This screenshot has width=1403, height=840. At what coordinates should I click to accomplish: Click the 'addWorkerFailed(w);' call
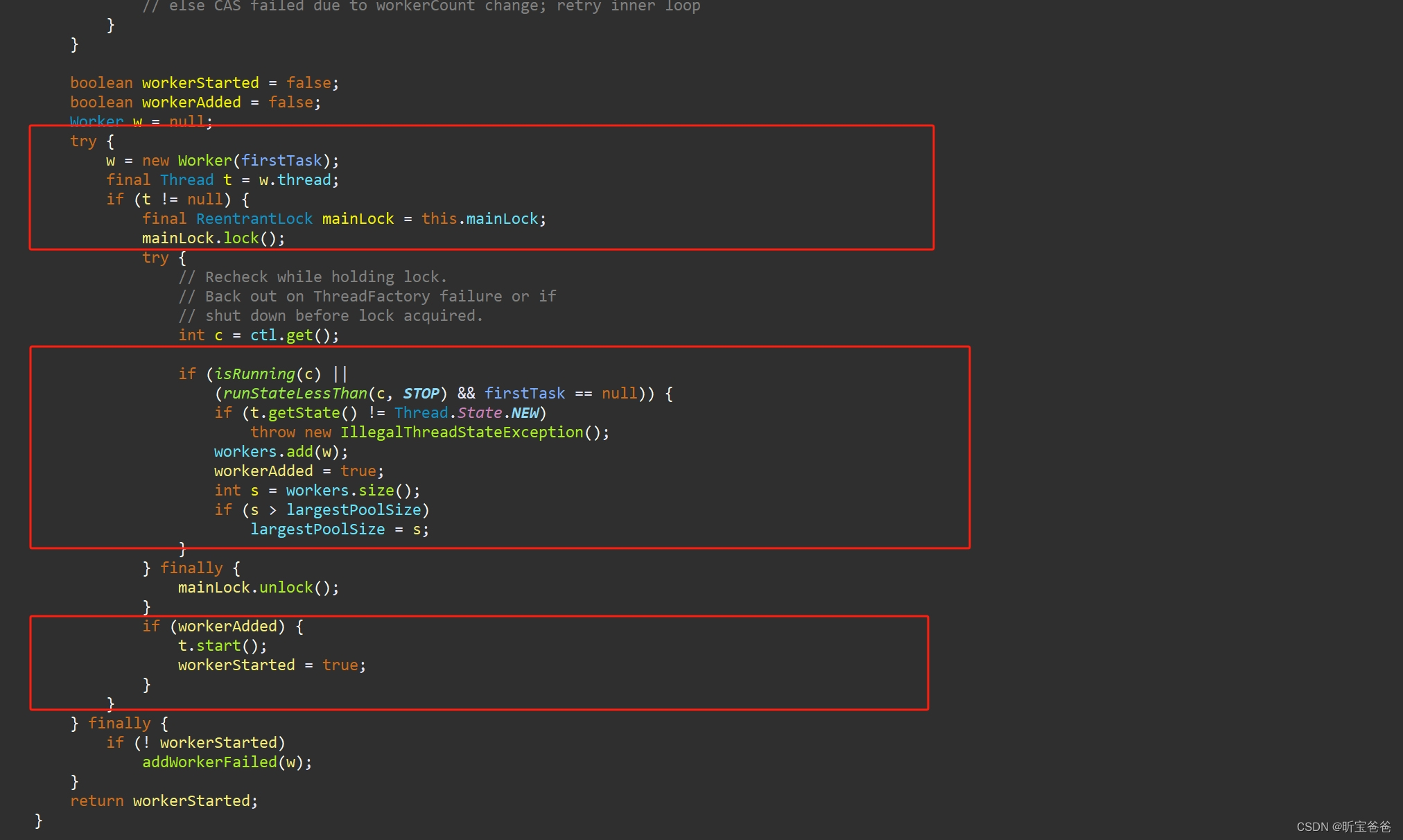tap(227, 762)
